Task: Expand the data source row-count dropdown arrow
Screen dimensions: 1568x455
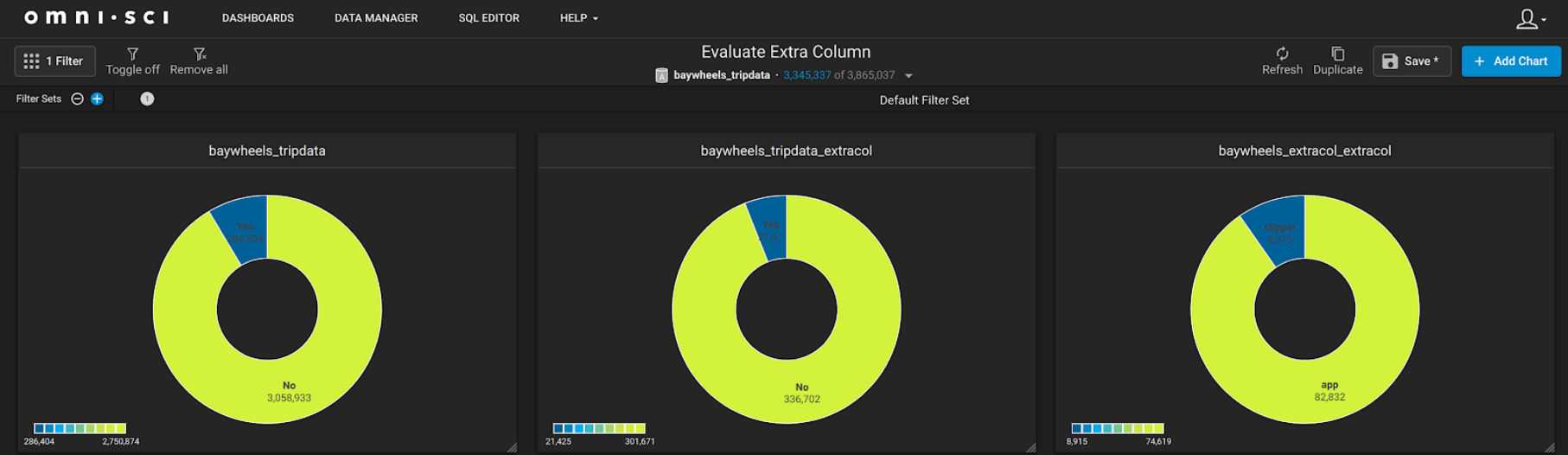Action: click(908, 76)
